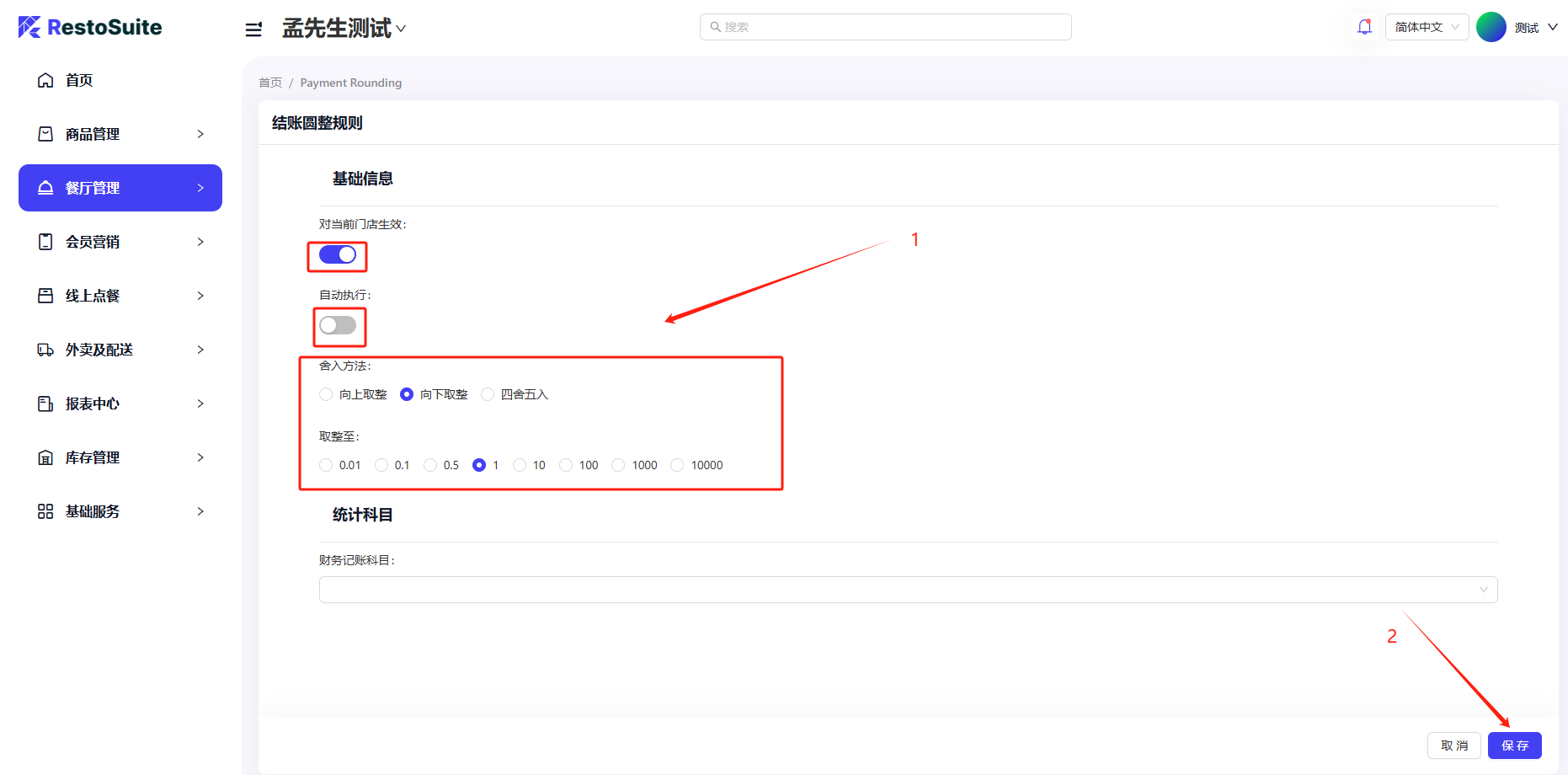Expand the 基础服务 chevron
The image size is (1568, 775).
pos(200,511)
